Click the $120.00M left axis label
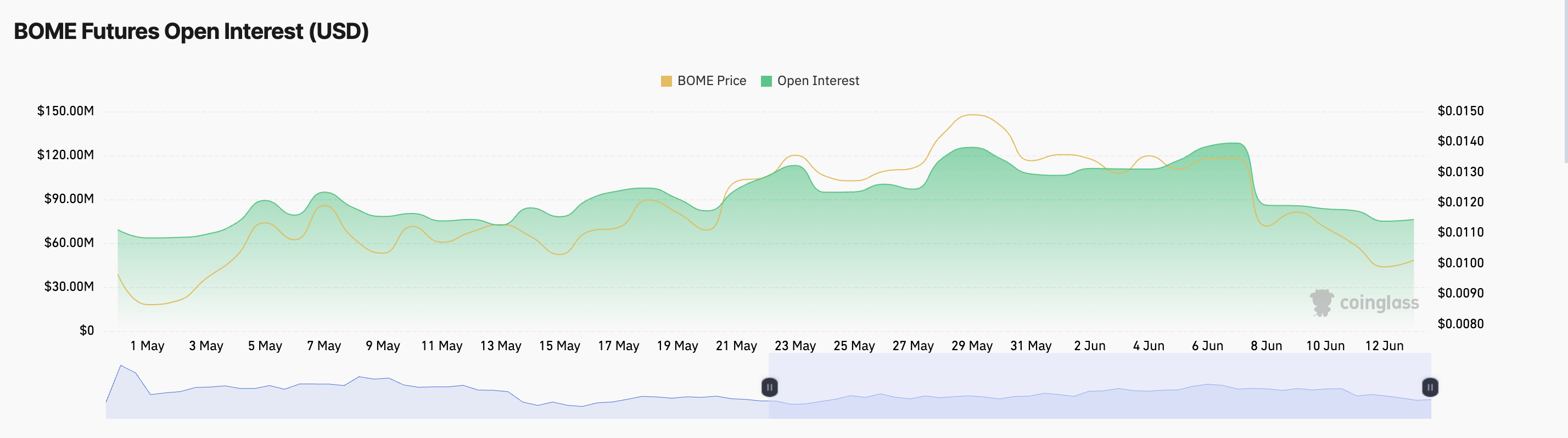The image size is (1568, 438). click(x=65, y=155)
